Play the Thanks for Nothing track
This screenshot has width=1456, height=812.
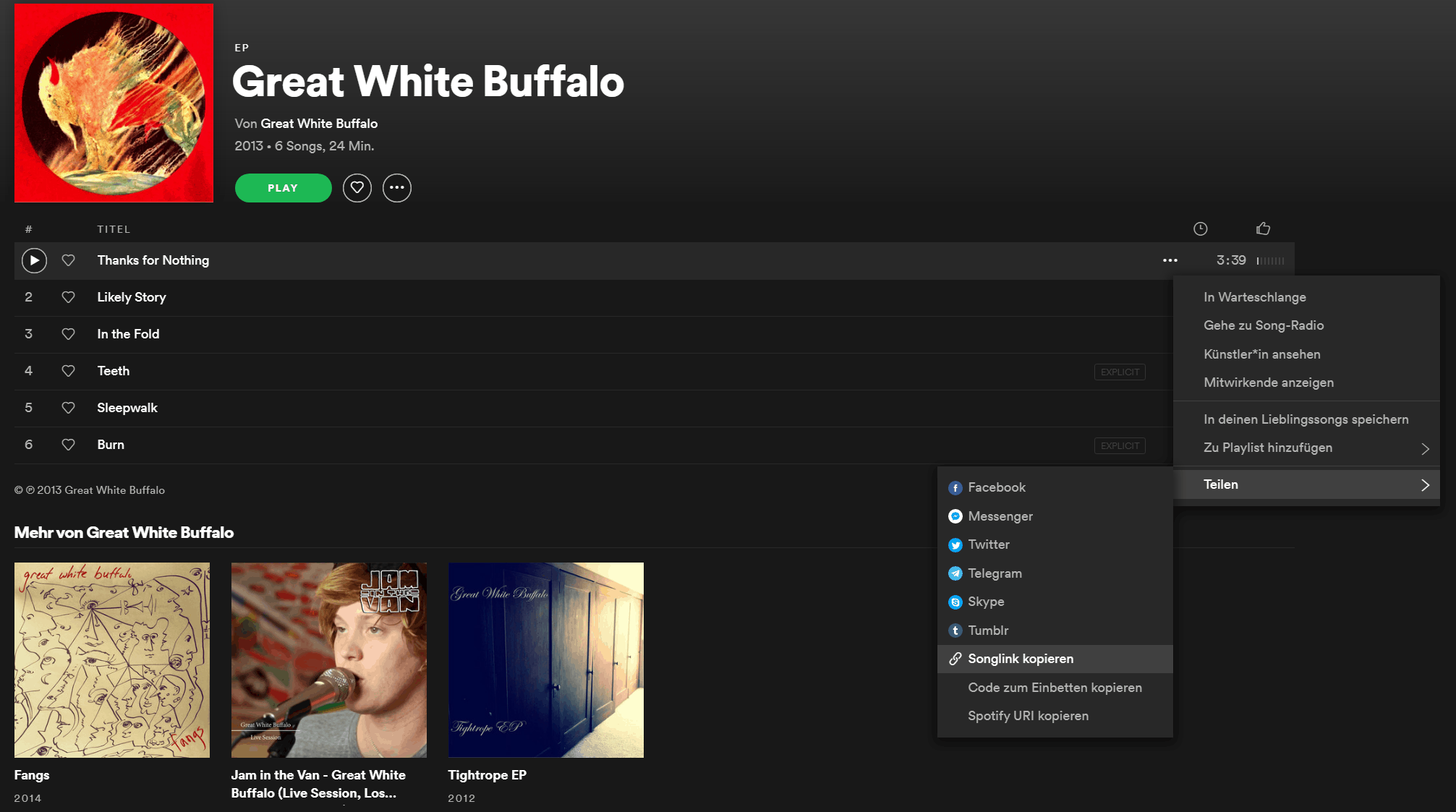click(34, 260)
